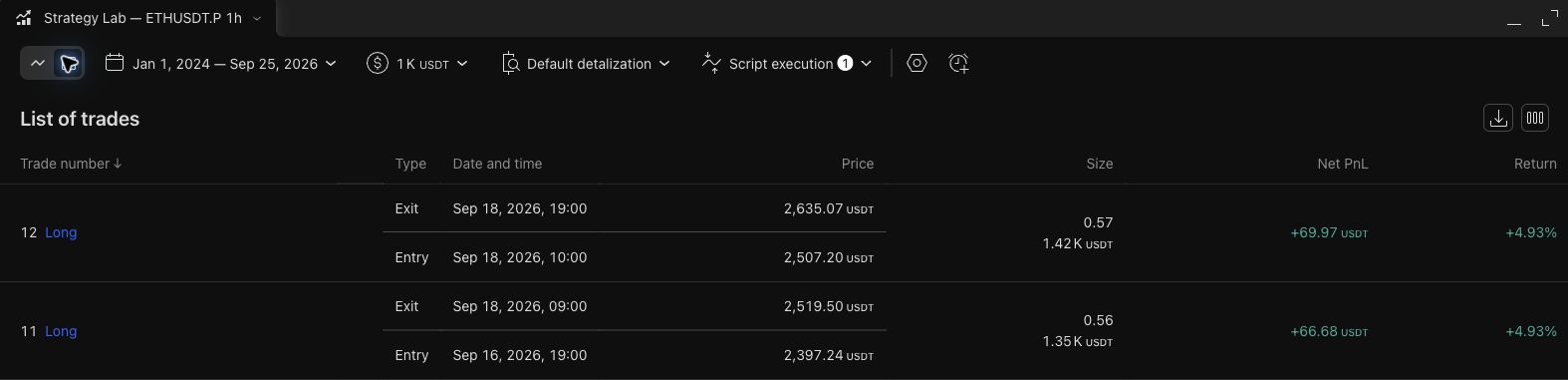Sort by Trade number column header
1568x380 pixels.
71,164
